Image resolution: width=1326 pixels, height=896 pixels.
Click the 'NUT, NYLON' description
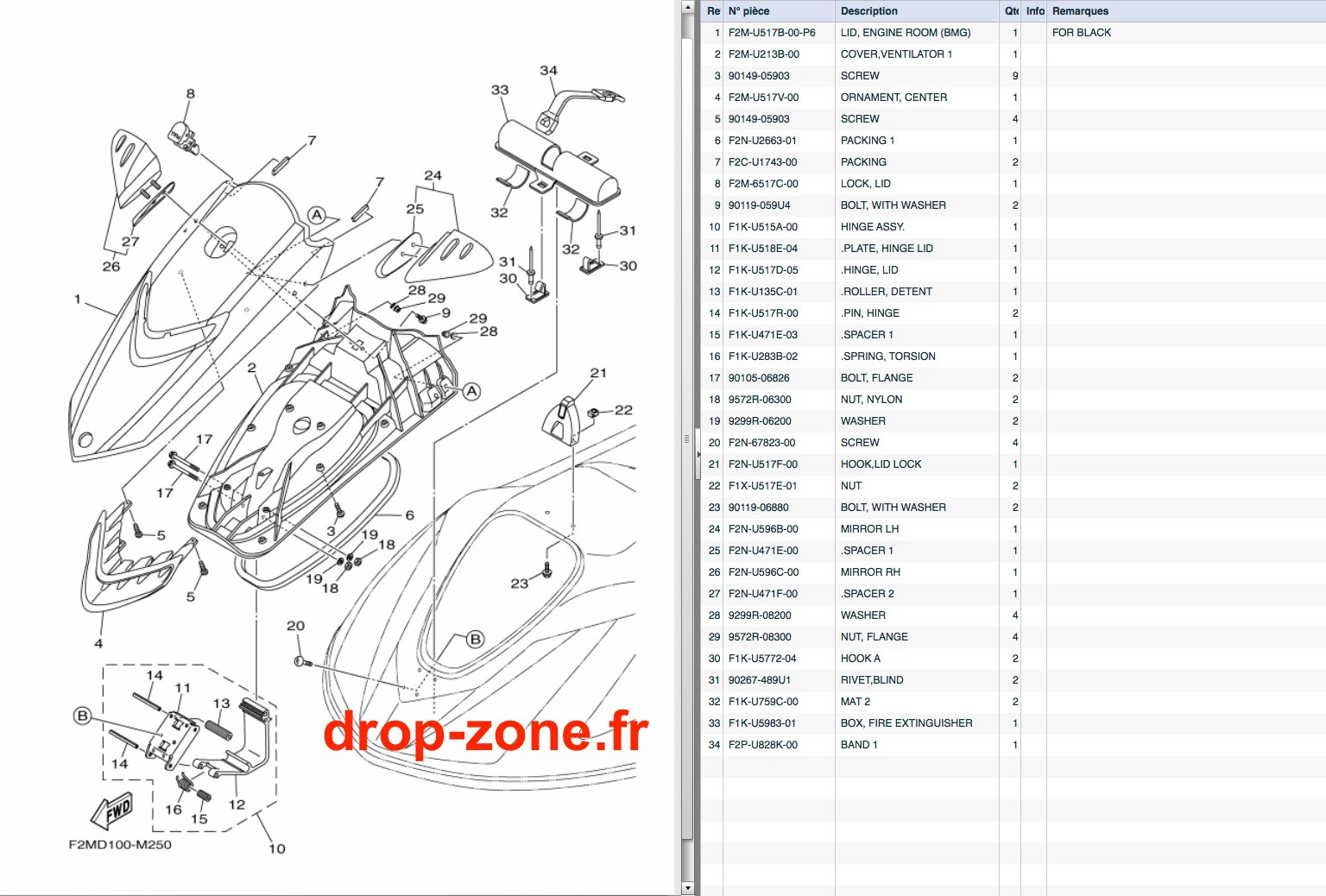point(872,400)
